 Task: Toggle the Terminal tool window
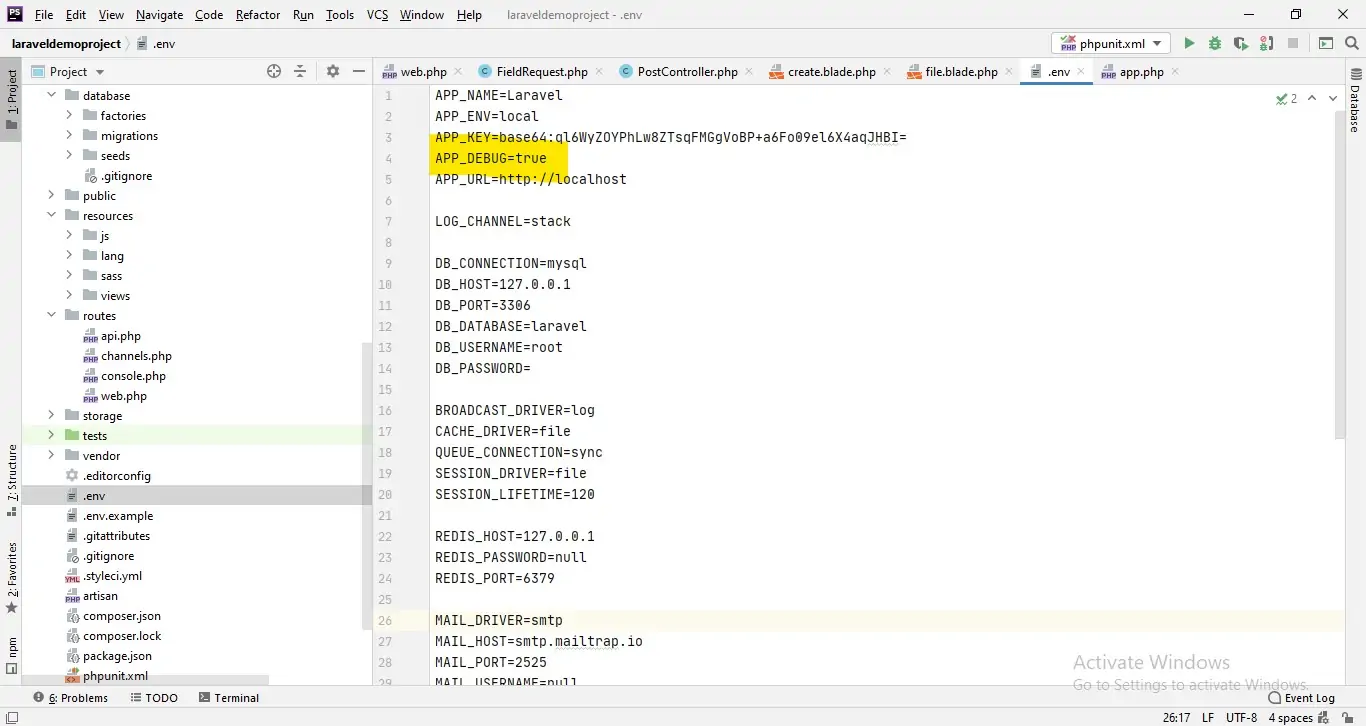click(x=229, y=697)
